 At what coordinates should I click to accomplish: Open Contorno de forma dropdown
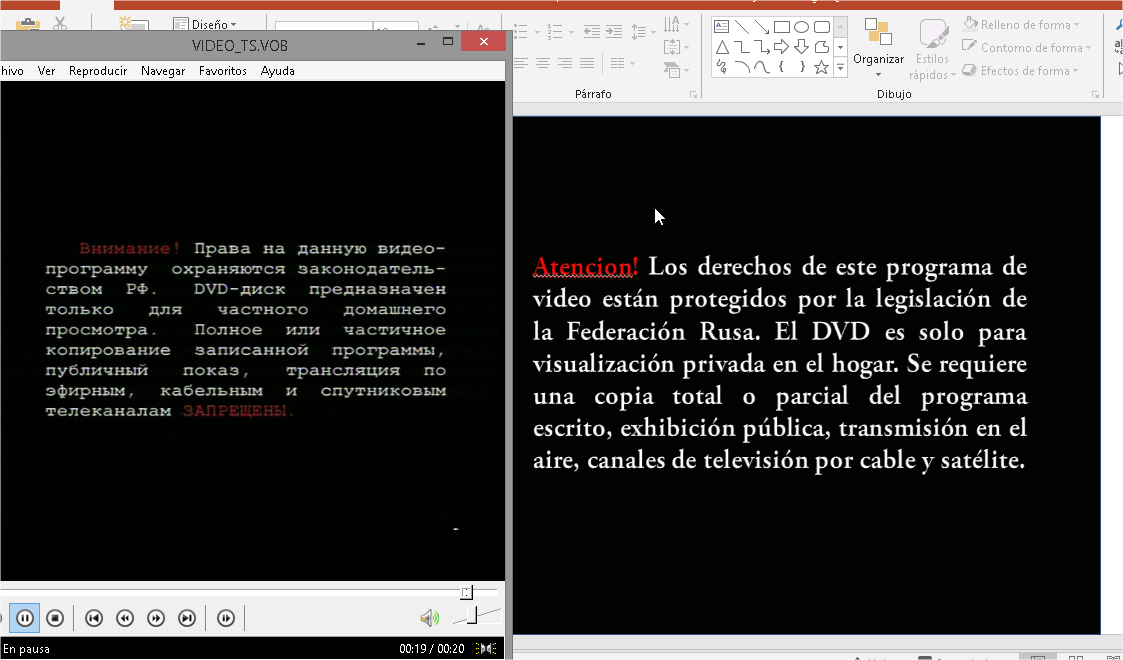[x=1026, y=47]
